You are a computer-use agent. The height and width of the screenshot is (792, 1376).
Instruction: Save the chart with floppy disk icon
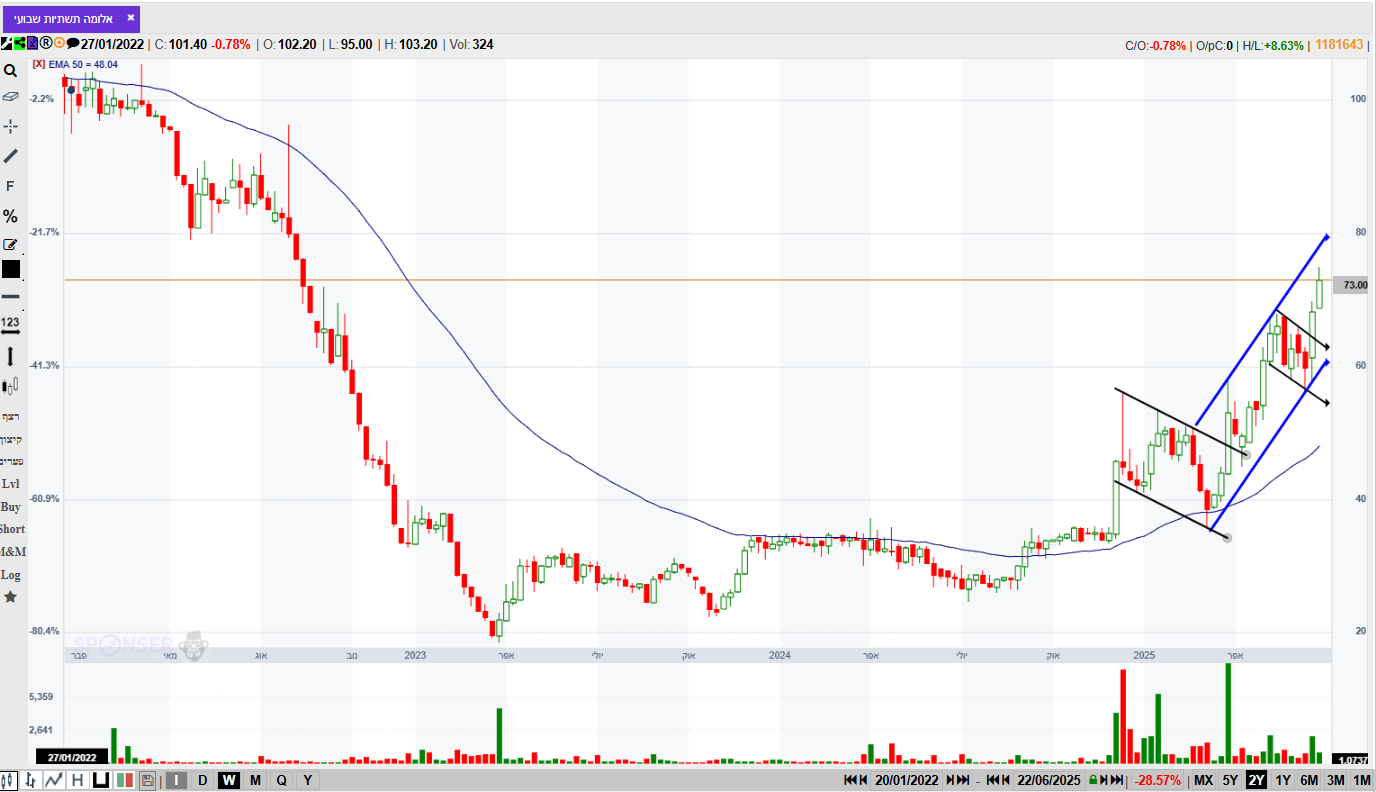[x=147, y=780]
